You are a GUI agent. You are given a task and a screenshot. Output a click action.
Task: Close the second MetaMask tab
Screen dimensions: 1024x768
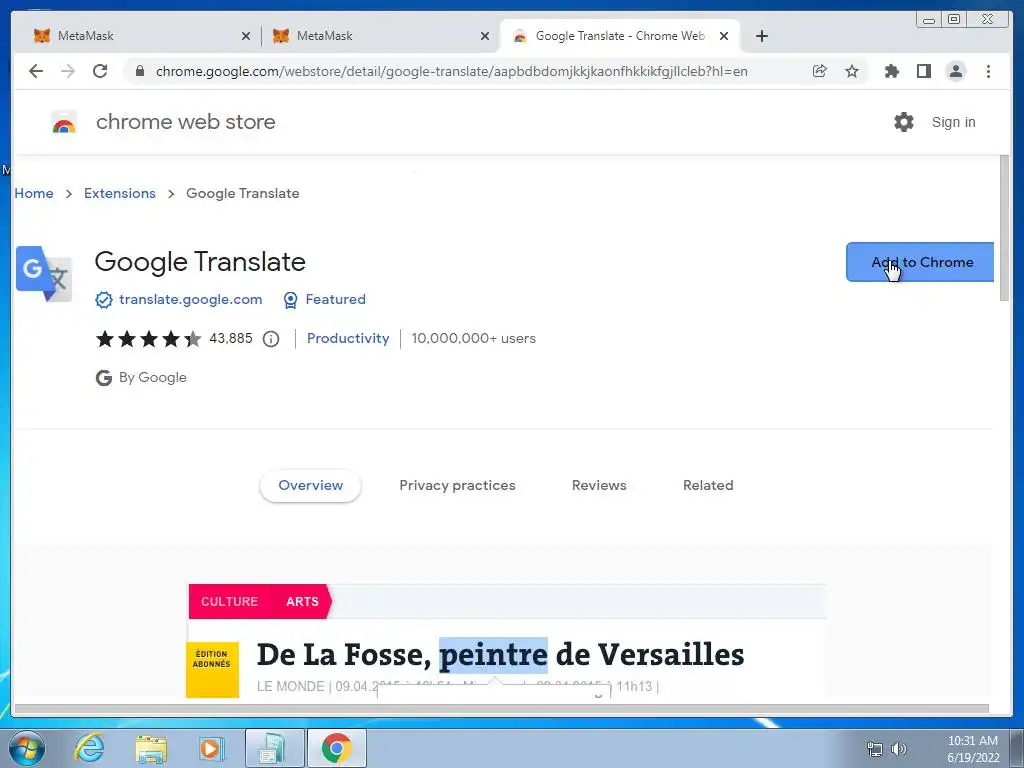pos(485,36)
